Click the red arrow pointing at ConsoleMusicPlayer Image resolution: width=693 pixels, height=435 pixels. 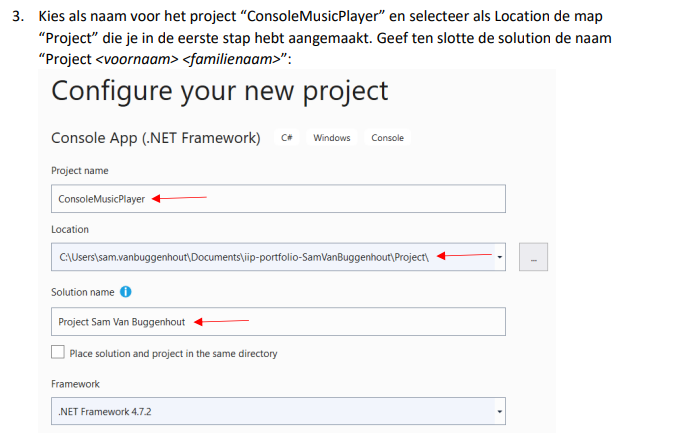point(179,198)
